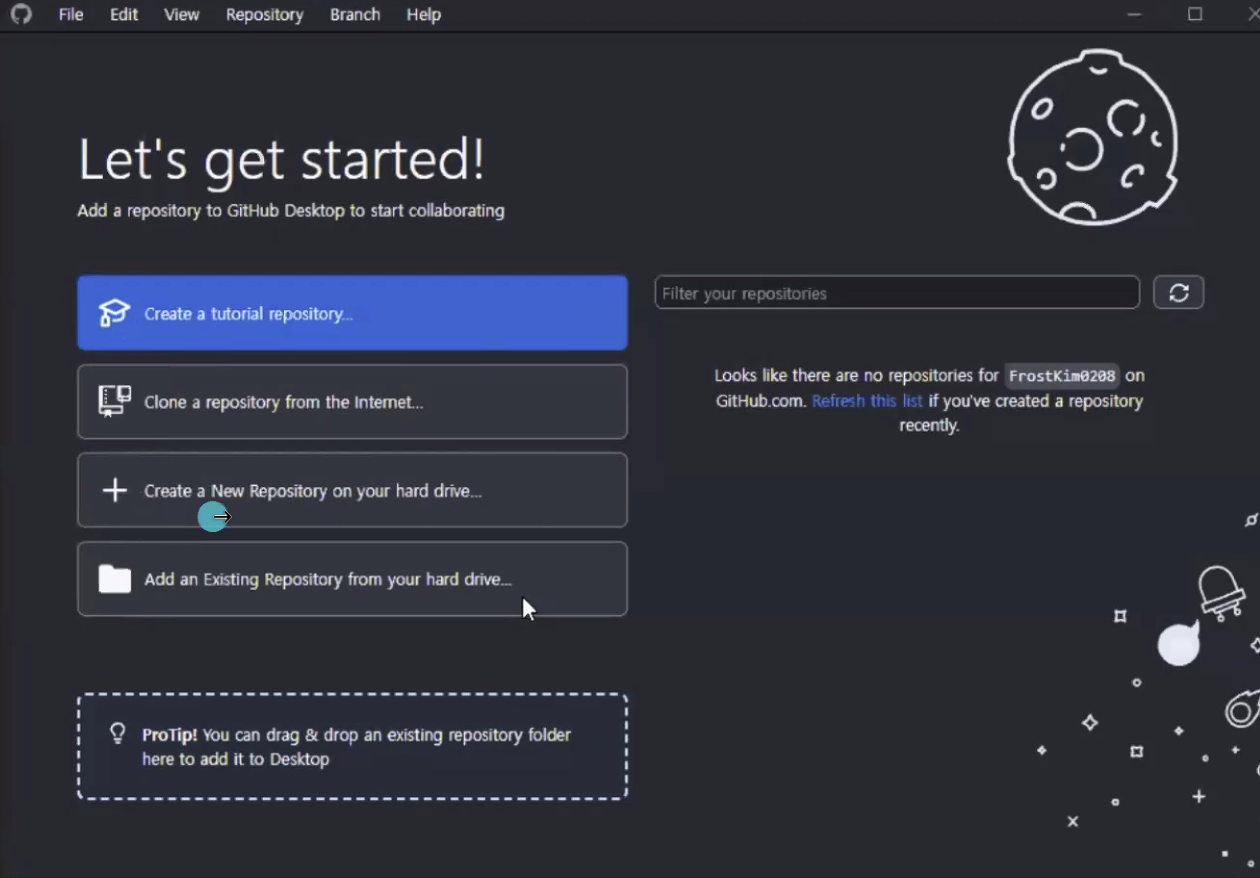Open the Repository menu
Image resolution: width=1260 pixels, height=878 pixels.
point(264,15)
